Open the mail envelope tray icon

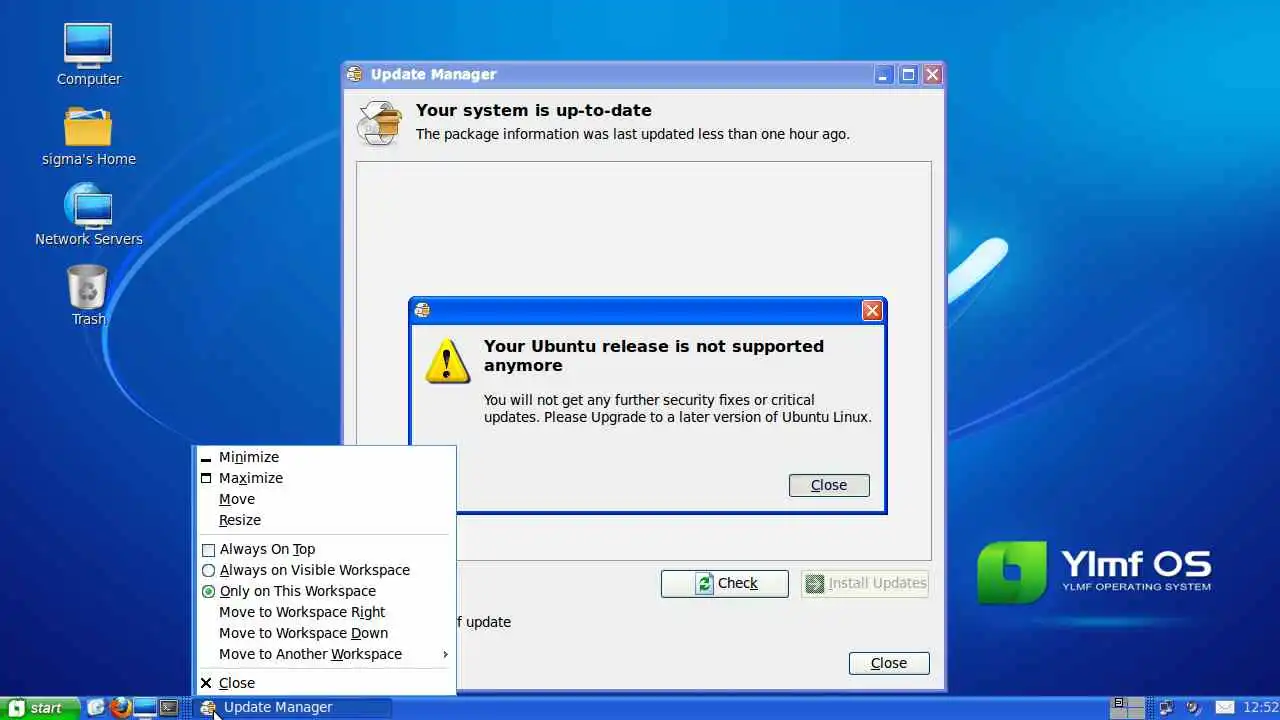1225,707
